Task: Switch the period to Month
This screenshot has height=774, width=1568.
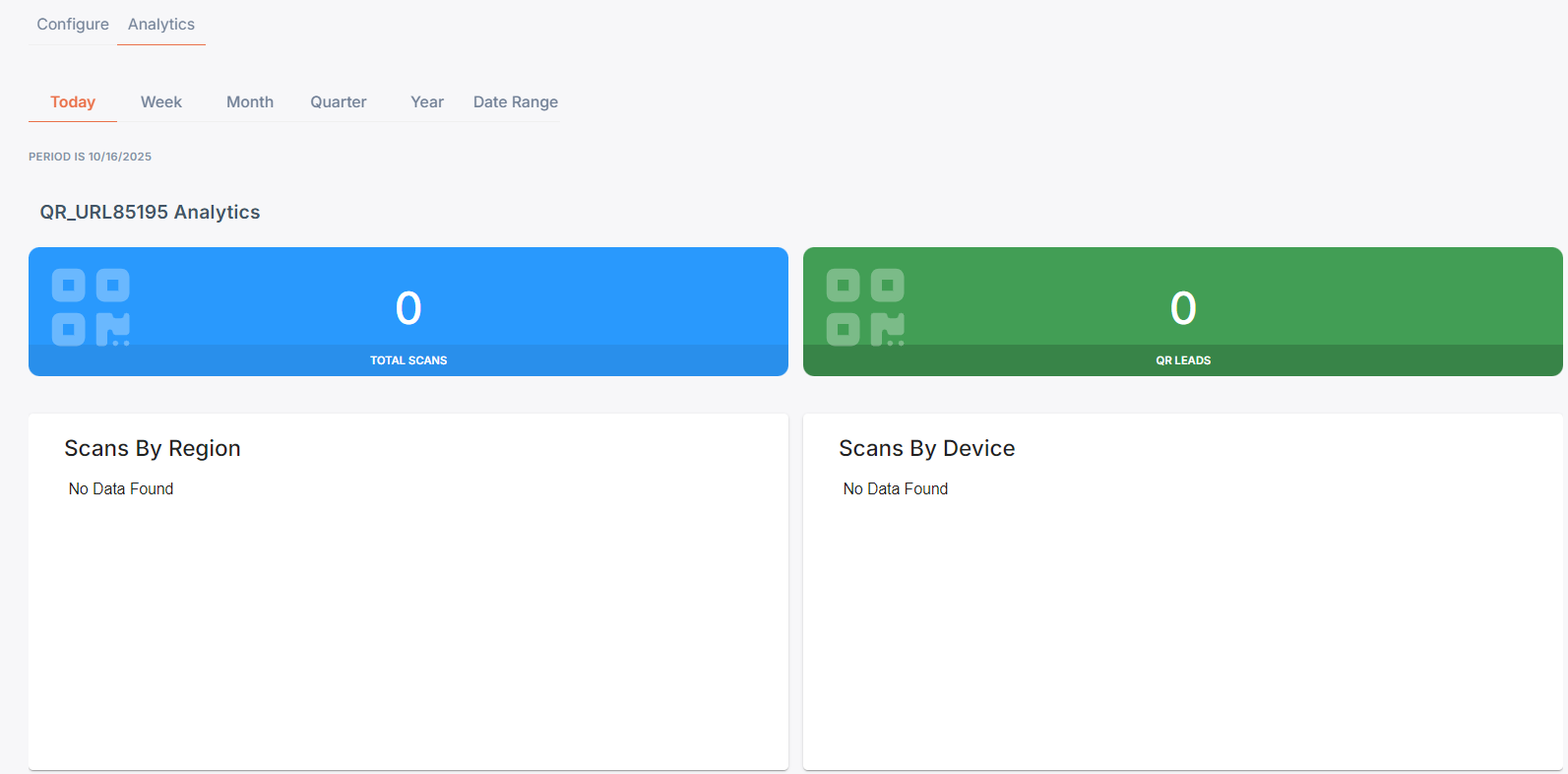Action: (250, 101)
